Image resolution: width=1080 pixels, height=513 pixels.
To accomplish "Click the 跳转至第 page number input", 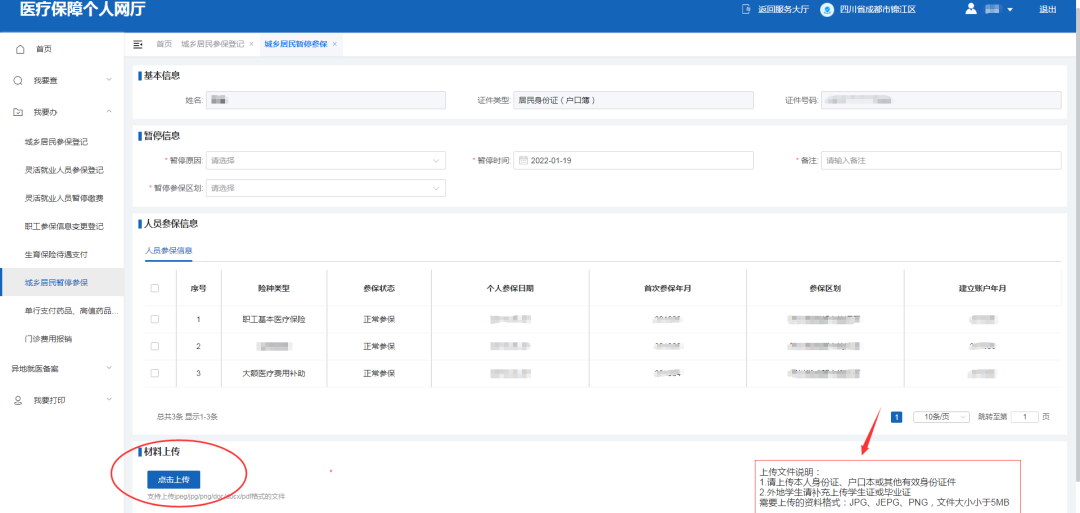I will tap(1026, 417).
